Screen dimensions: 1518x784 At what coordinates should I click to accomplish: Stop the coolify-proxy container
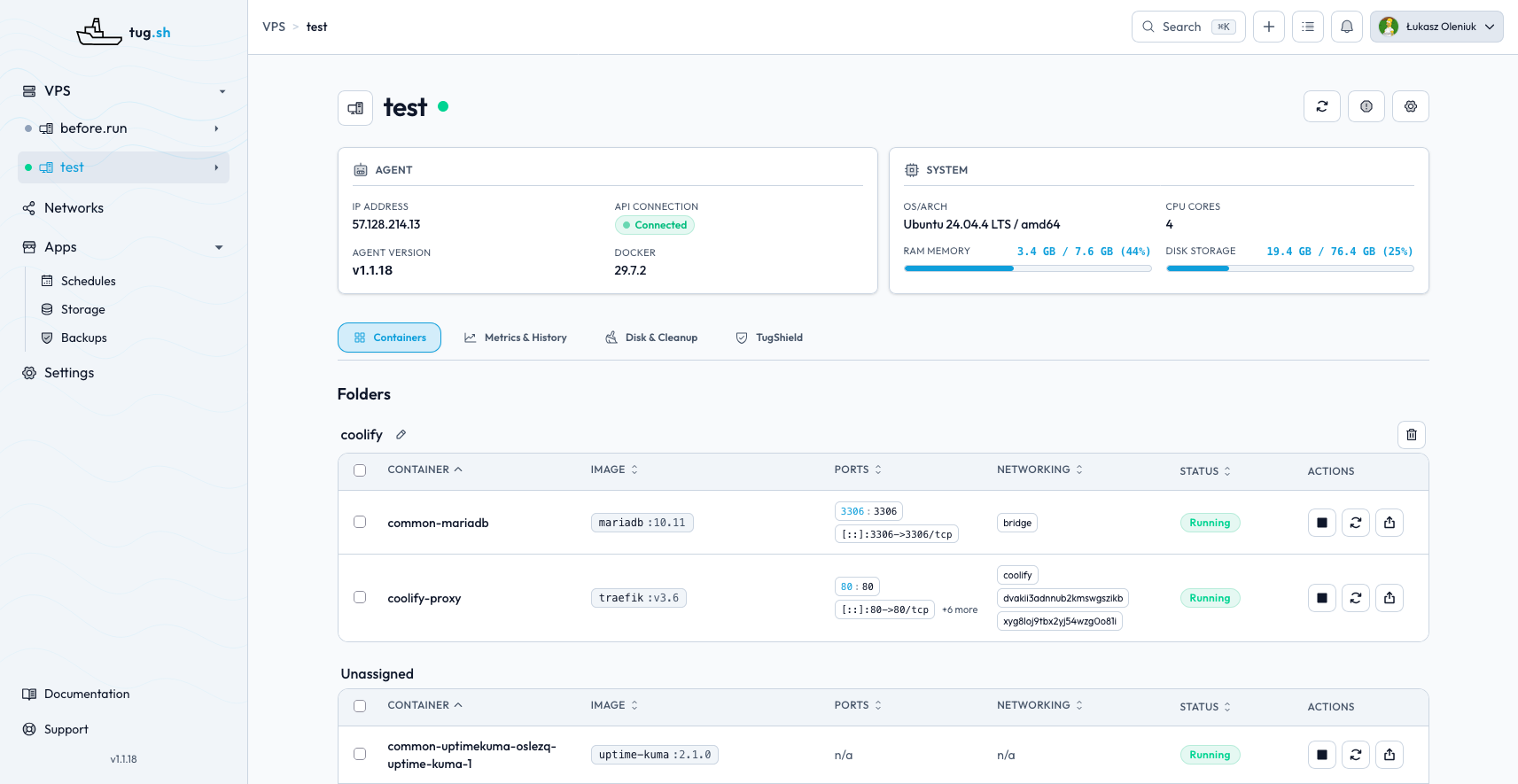click(1321, 598)
